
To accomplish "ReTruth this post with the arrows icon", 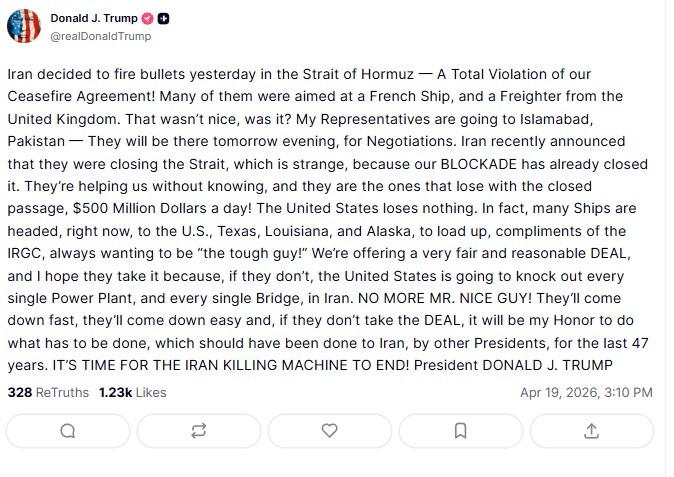I will coord(199,430).
